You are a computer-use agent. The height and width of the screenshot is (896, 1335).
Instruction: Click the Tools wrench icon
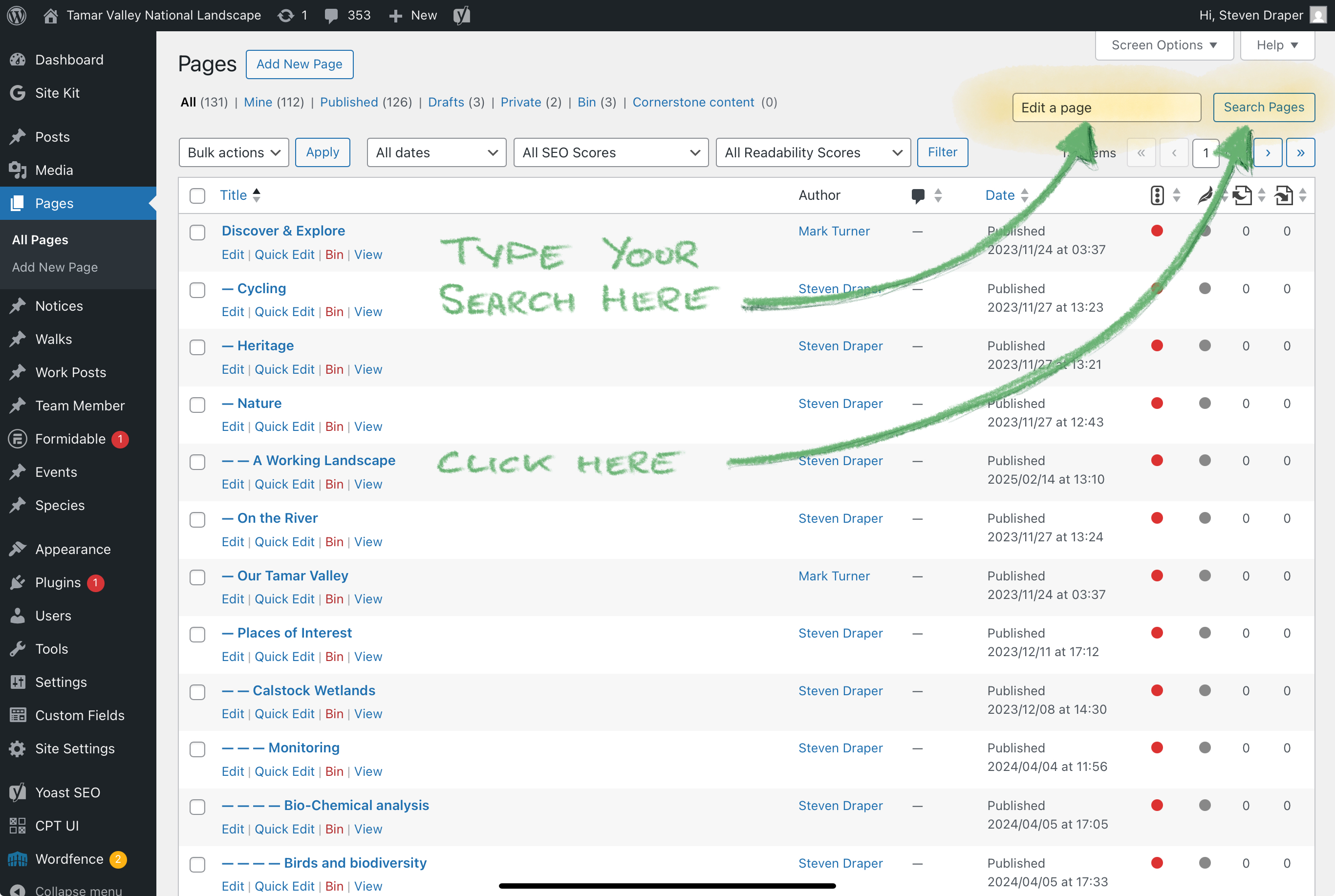point(18,649)
